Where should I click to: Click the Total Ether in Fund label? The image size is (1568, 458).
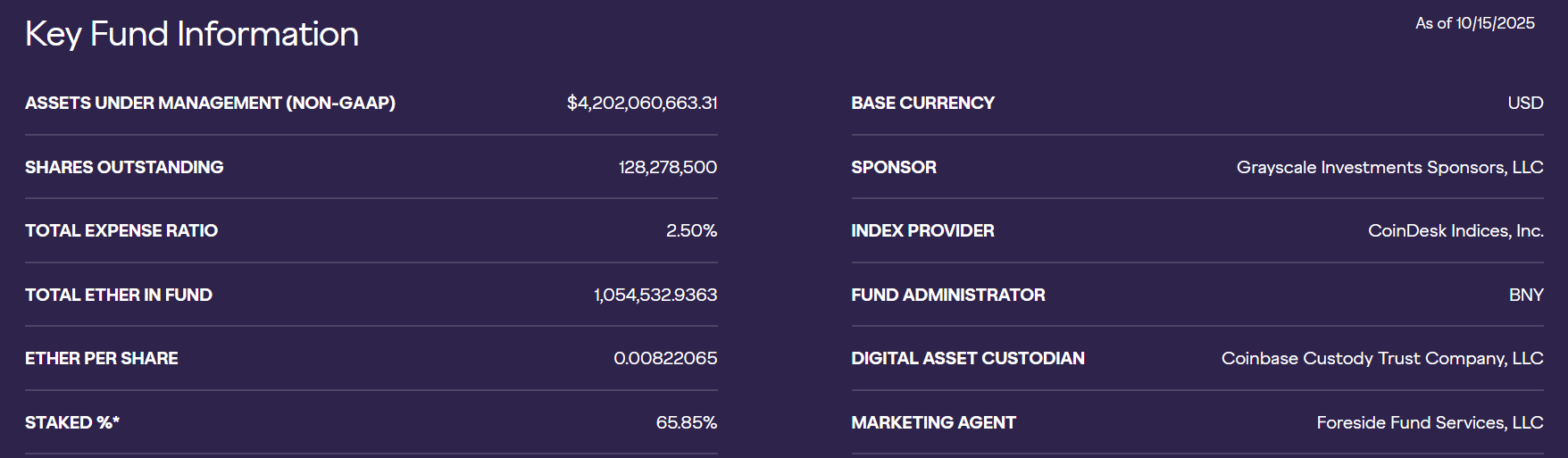pos(119,295)
